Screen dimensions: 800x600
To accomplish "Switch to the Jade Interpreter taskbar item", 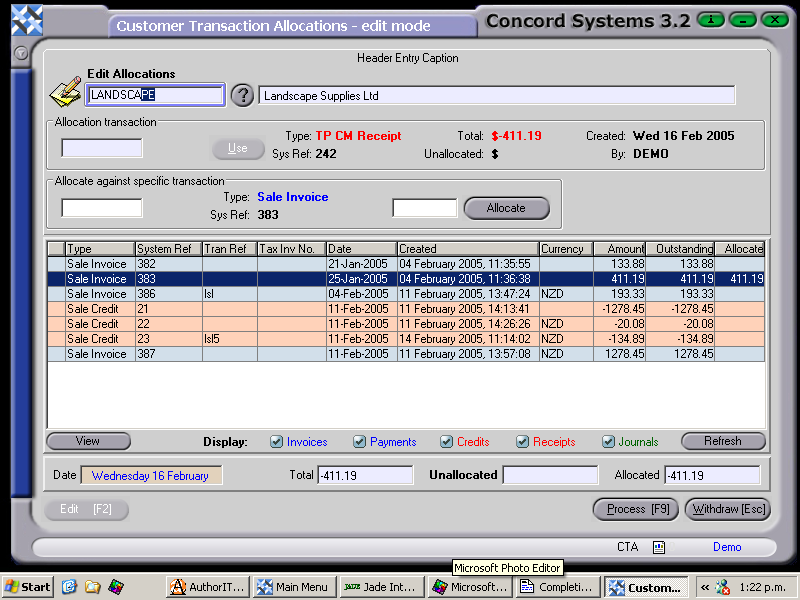I will point(381,587).
